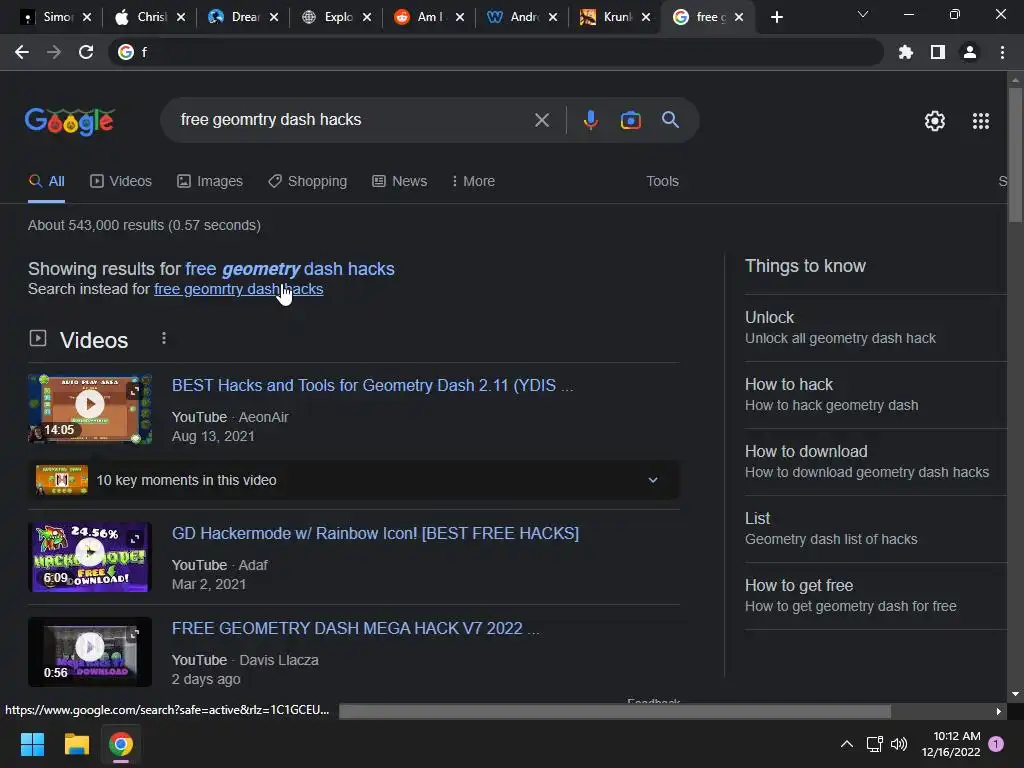The width and height of the screenshot is (1024, 768).
Task: Switch to the Images results tab
Action: coord(210,181)
